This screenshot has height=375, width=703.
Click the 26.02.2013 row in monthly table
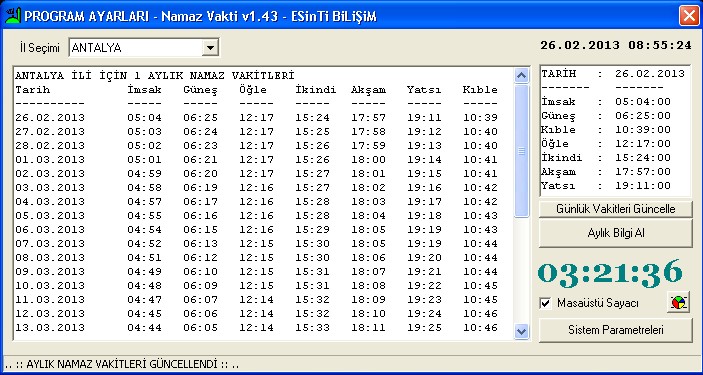(x=256, y=118)
